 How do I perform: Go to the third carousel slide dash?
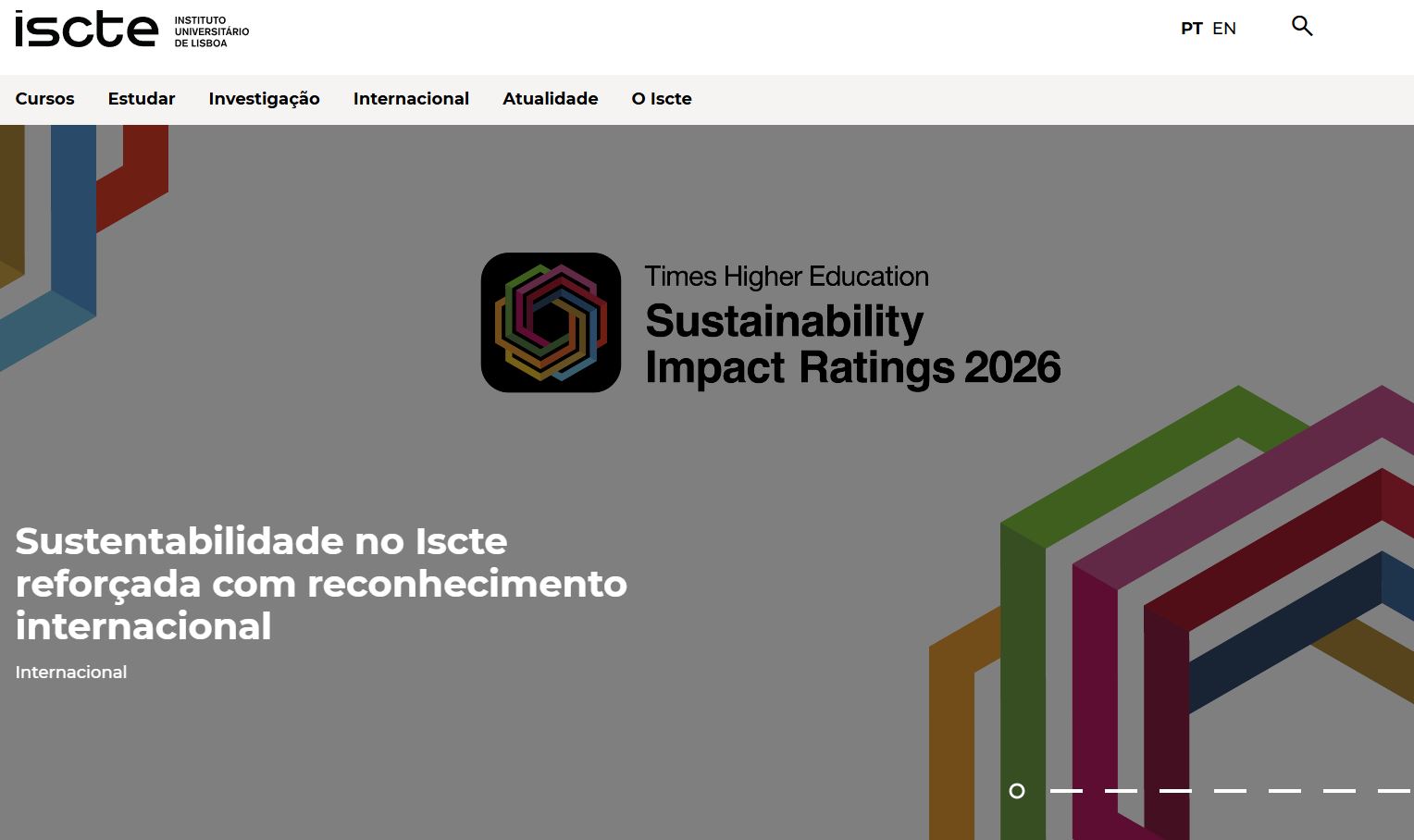coord(1121,791)
